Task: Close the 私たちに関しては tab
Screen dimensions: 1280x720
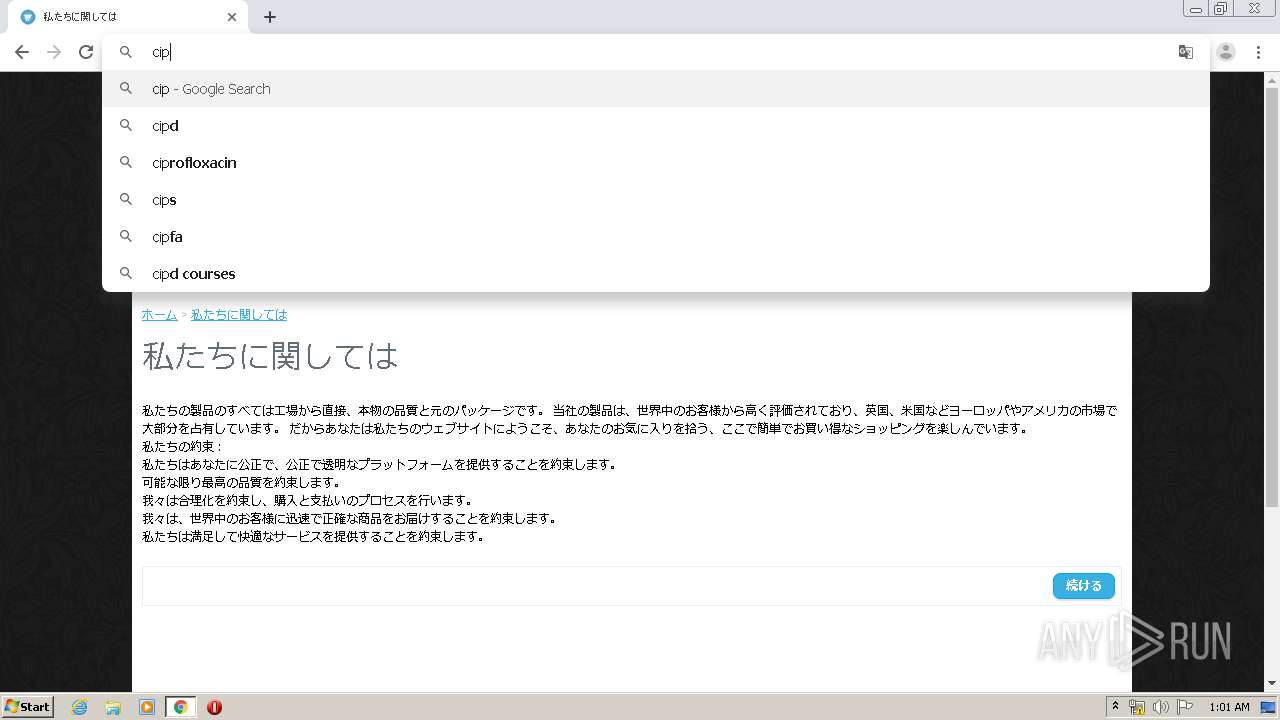Action: (x=232, y=17)
